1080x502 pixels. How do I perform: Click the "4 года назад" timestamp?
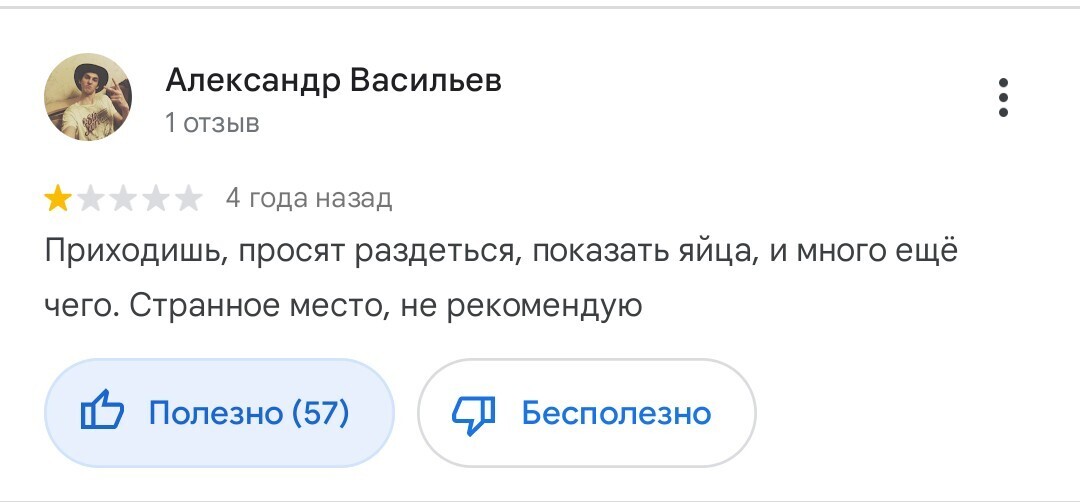[x=308, y=198]
